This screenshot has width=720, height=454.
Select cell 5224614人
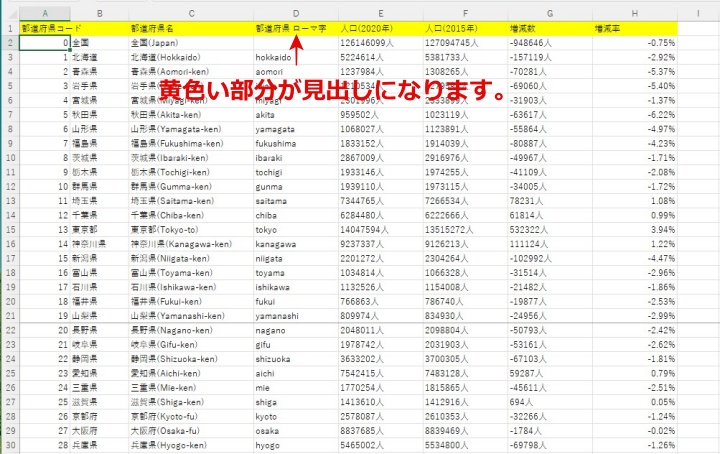[381, 57]
